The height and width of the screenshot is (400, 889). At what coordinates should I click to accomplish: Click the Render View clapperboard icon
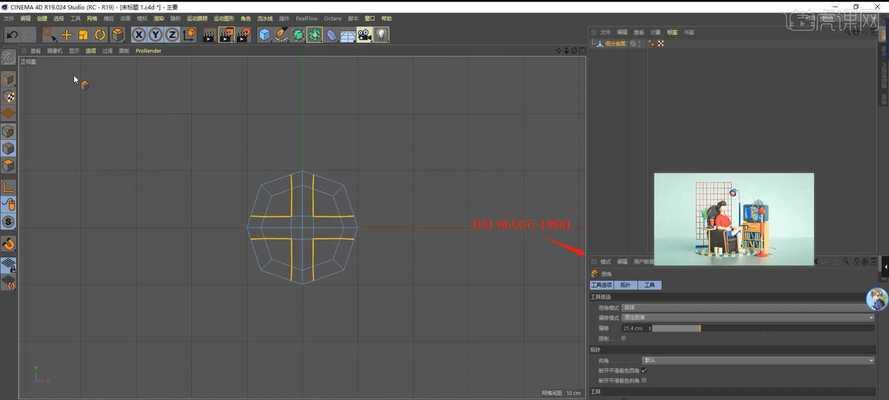point(209,35)
